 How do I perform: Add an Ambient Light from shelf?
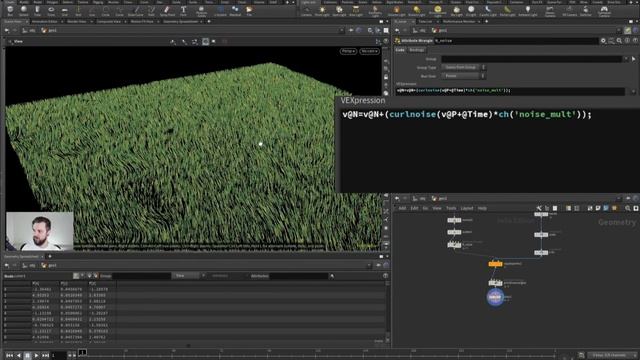(x=528, y=11)
